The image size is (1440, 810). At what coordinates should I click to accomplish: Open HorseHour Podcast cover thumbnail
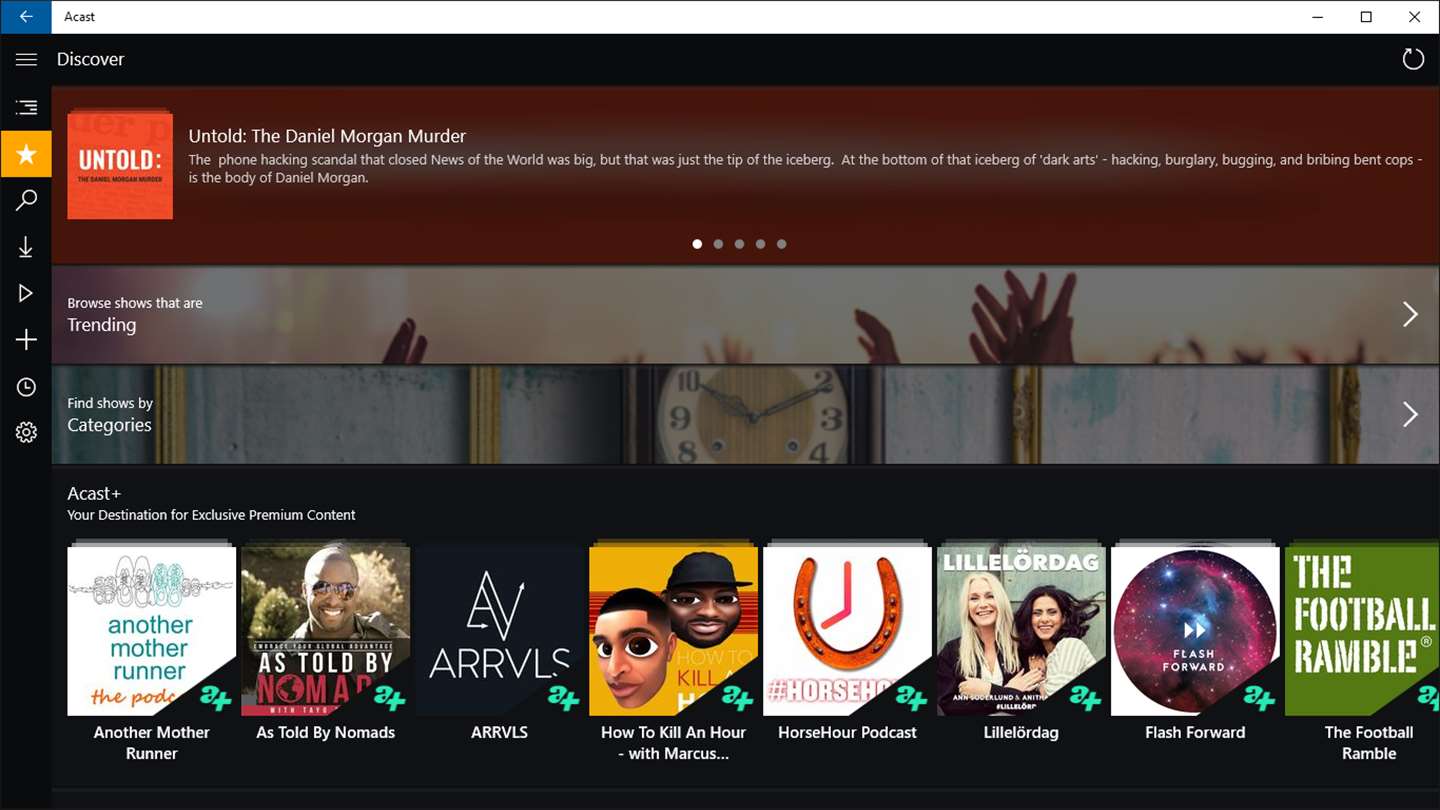coord(848,630)
